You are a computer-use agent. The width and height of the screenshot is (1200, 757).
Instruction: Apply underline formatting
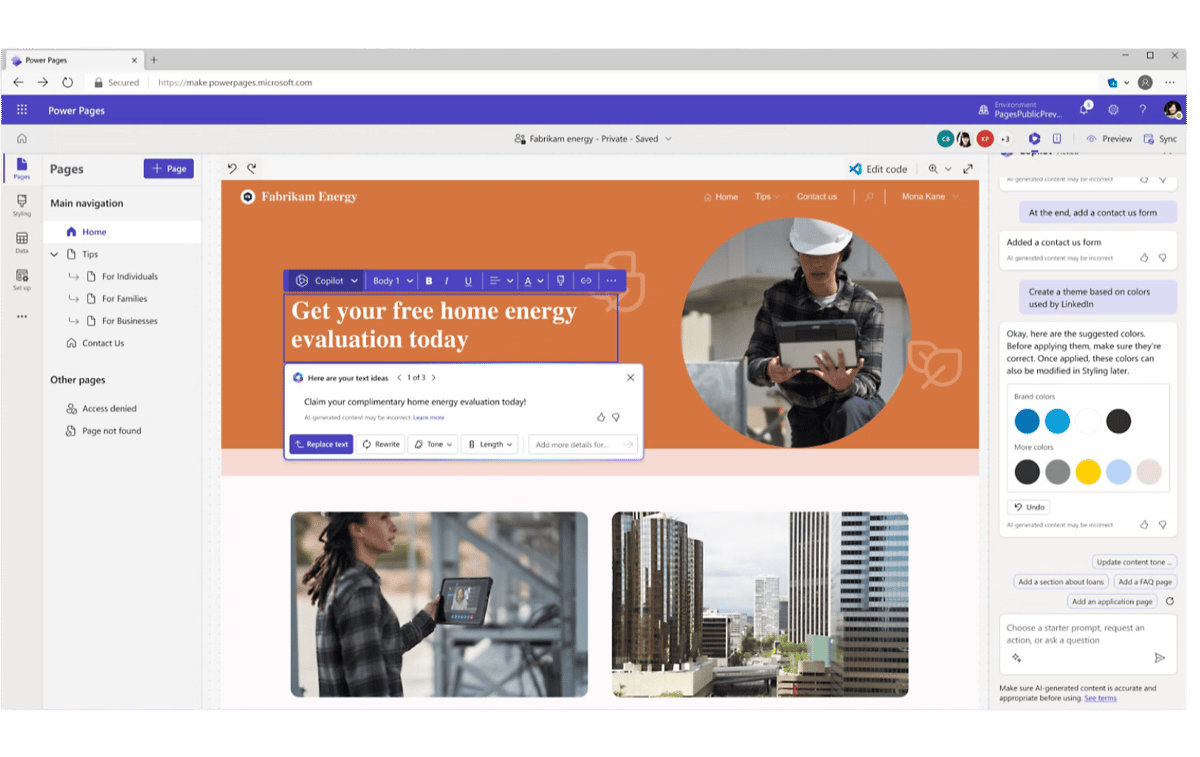tap(468, 281)
